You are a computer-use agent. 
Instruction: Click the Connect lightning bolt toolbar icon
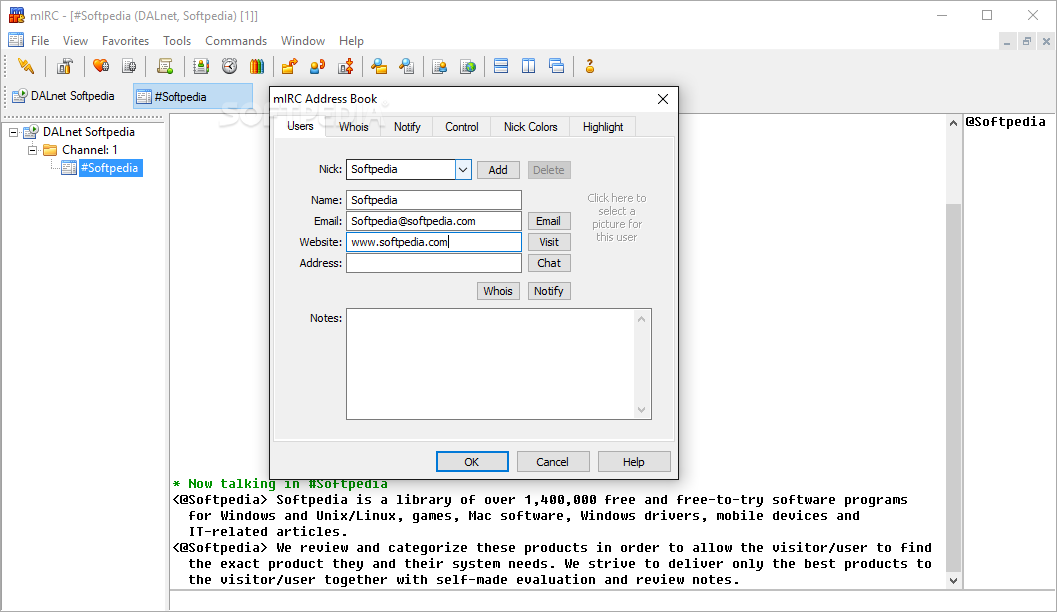tap(26, 66)
